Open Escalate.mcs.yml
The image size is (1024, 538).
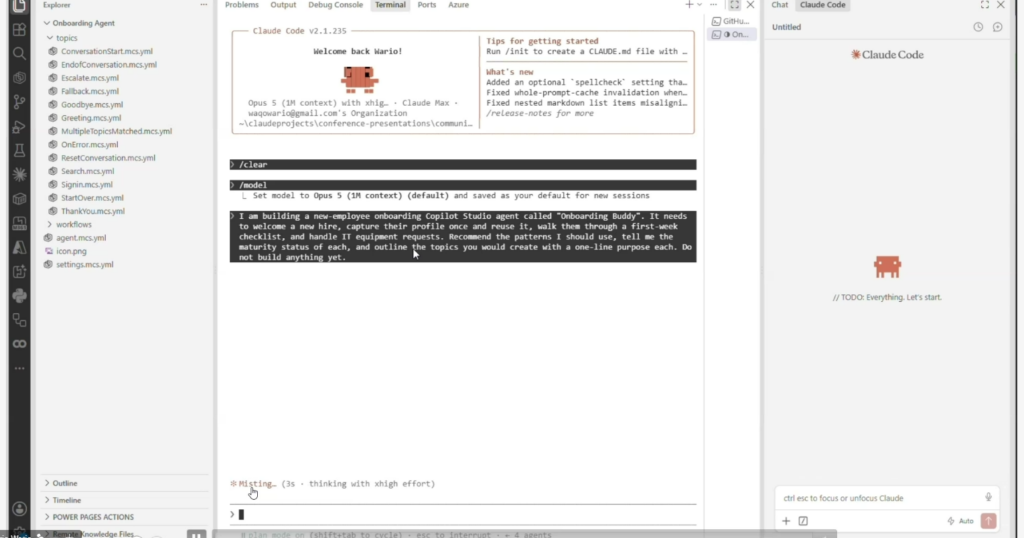[x=89, y=78]
